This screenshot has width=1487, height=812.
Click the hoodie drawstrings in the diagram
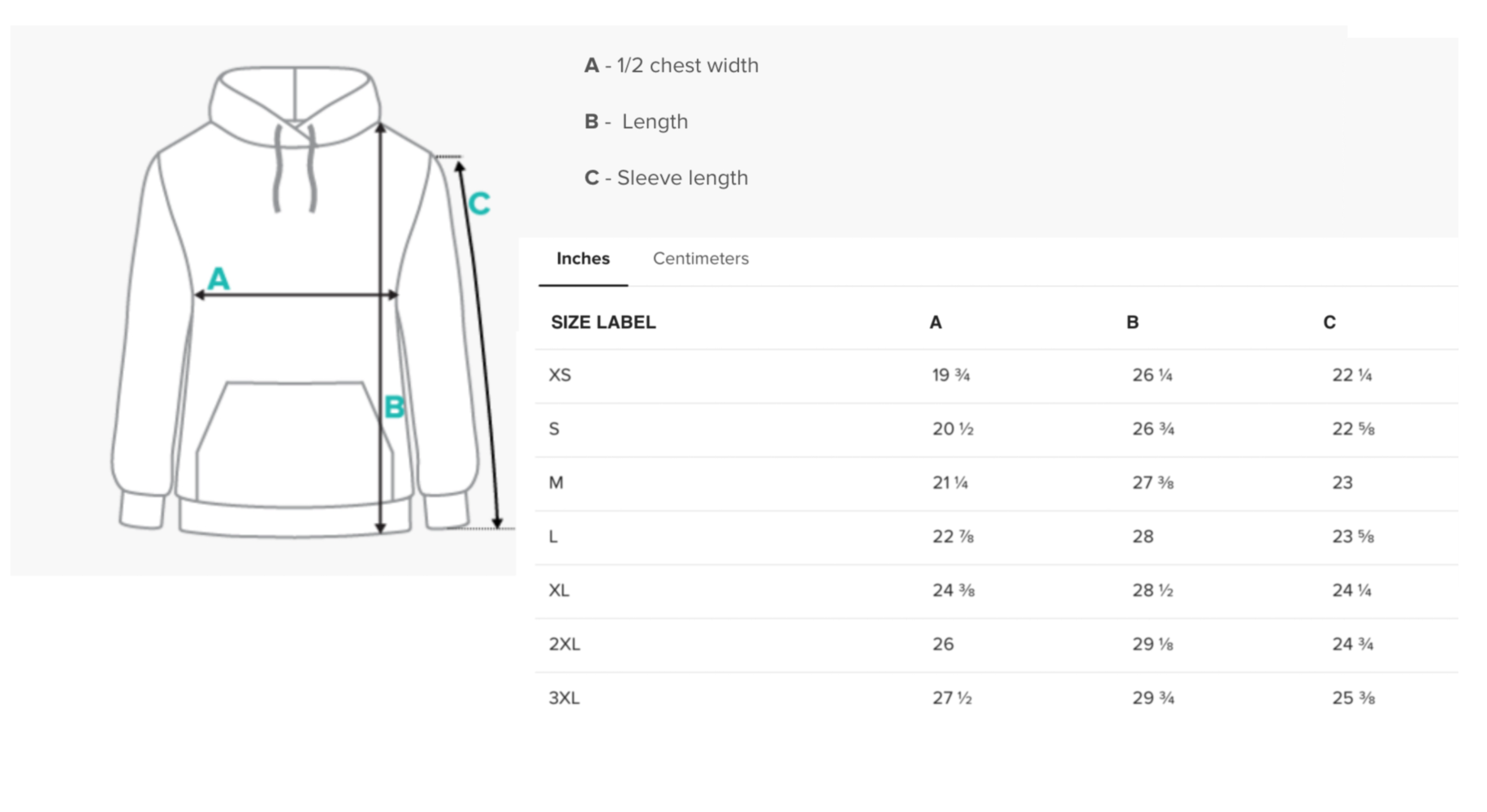point(295,167)
